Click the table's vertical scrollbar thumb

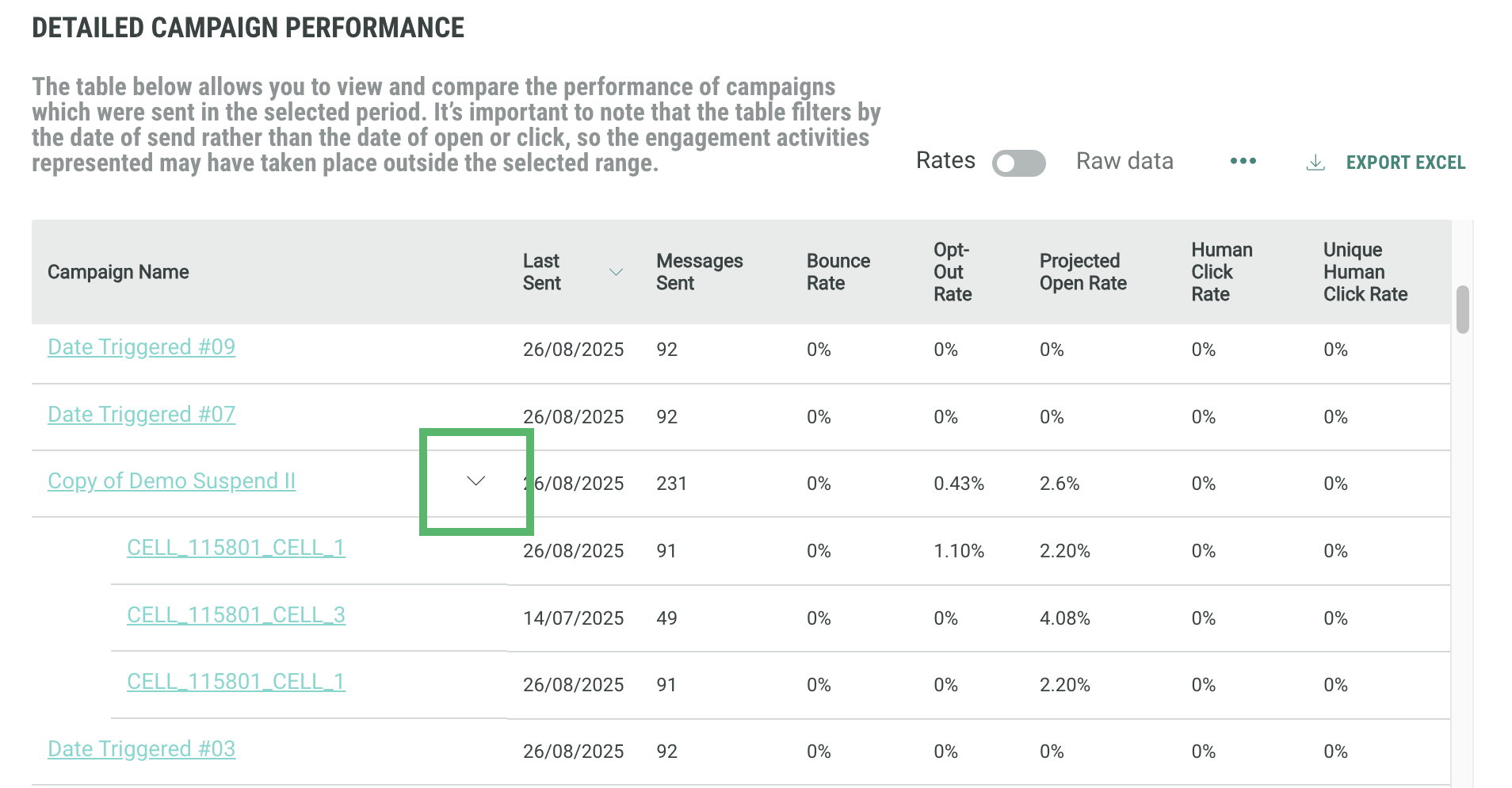[1462, 309]
